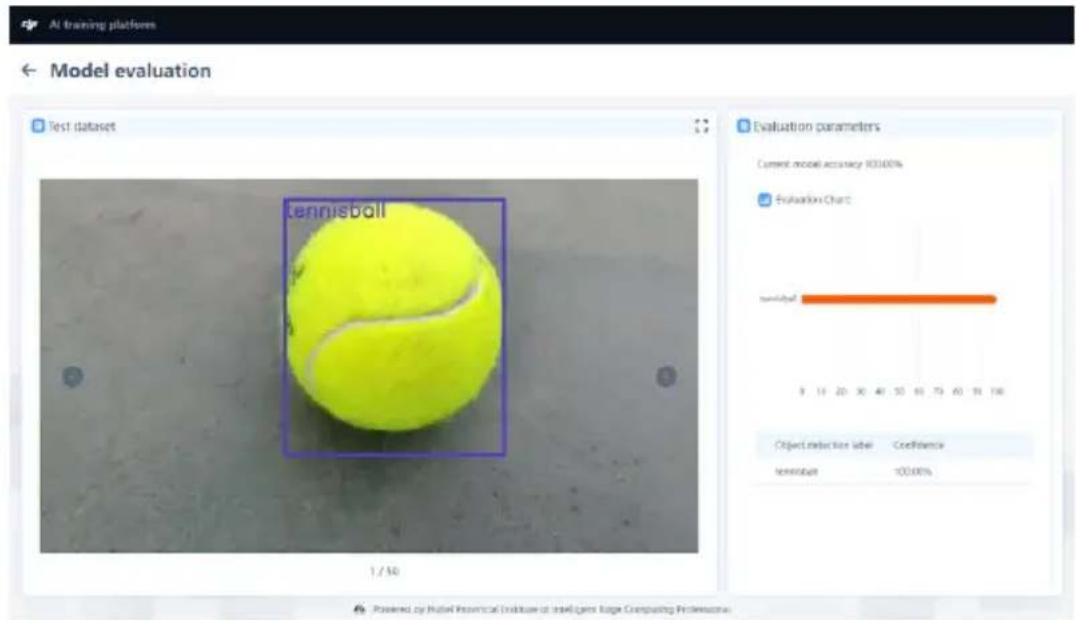Expand test dataset image to fullscreen
1076x620 pixels.
pos(701,126)
